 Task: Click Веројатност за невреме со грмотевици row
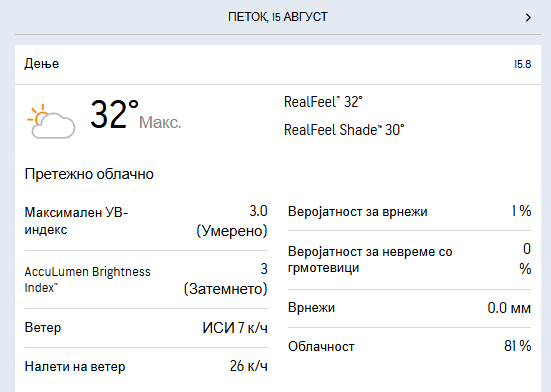point(409,260)
